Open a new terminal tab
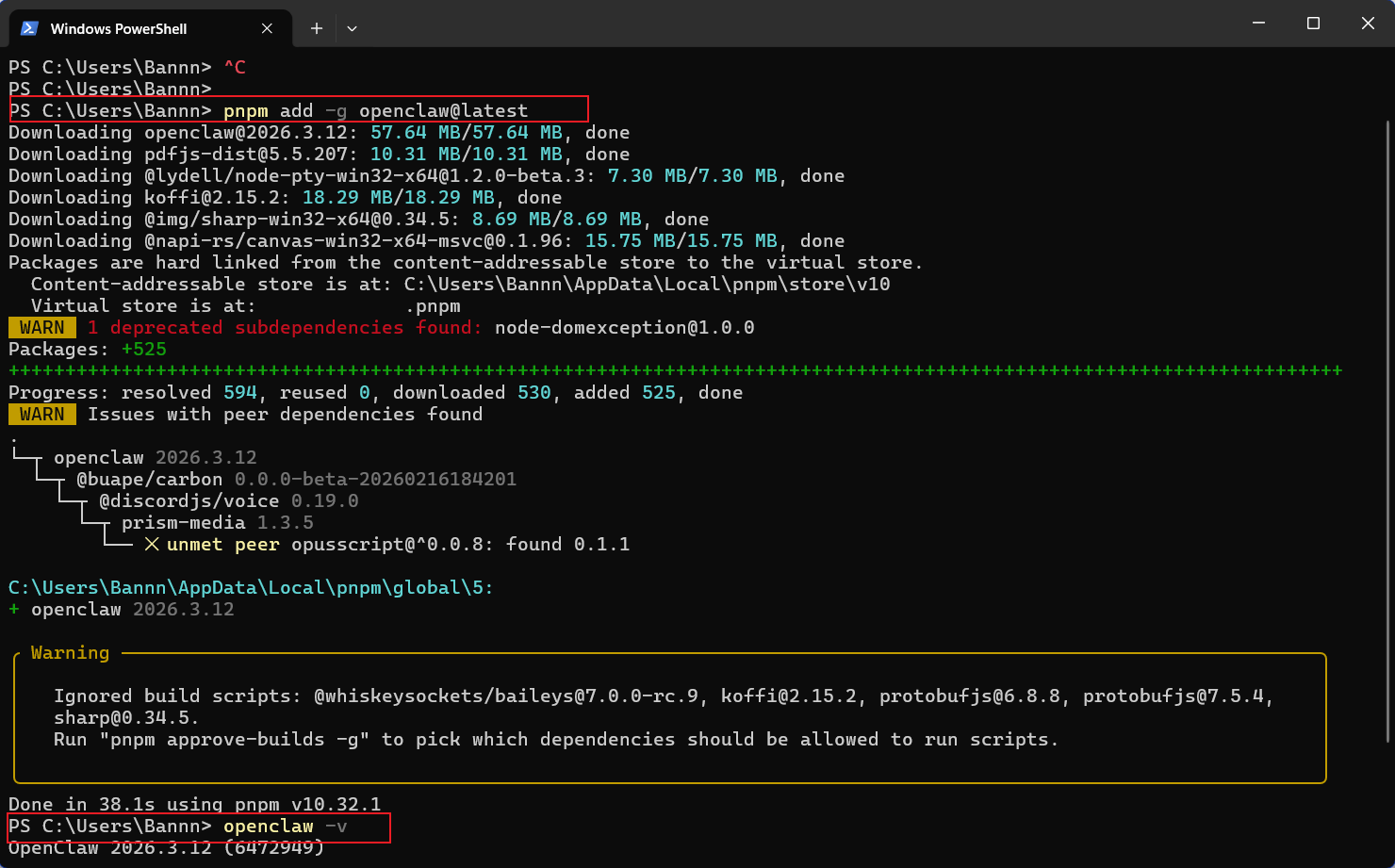The height and width of the screenshot is (868, 1395). 317,28
